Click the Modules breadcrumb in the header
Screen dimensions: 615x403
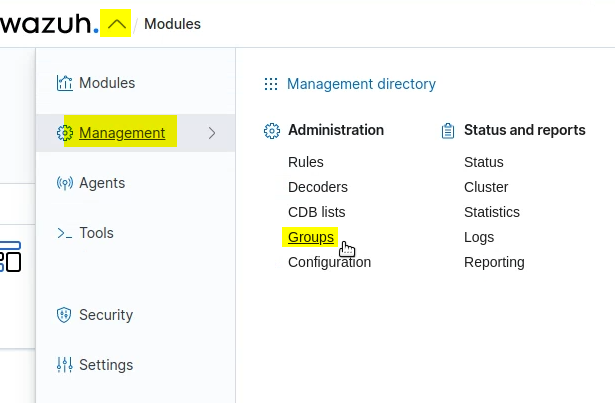pyautogui.click(x=172, y=23)
